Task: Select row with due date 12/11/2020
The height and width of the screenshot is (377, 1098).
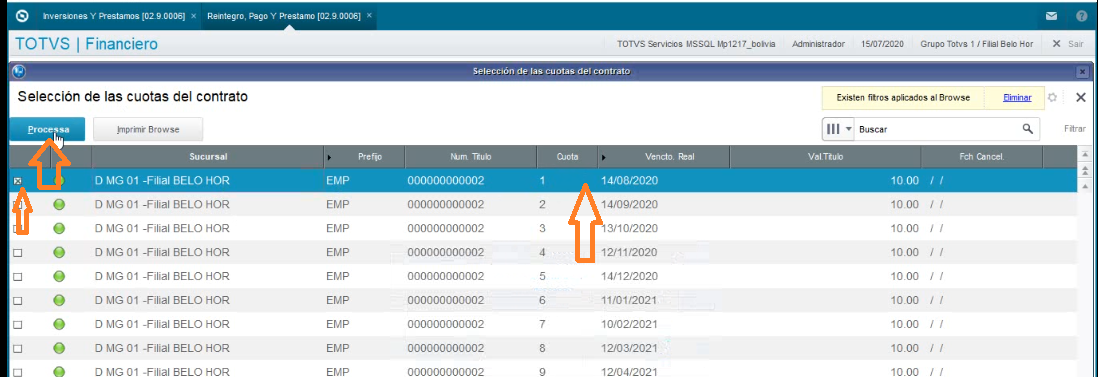Action: (x=543, y=252)
